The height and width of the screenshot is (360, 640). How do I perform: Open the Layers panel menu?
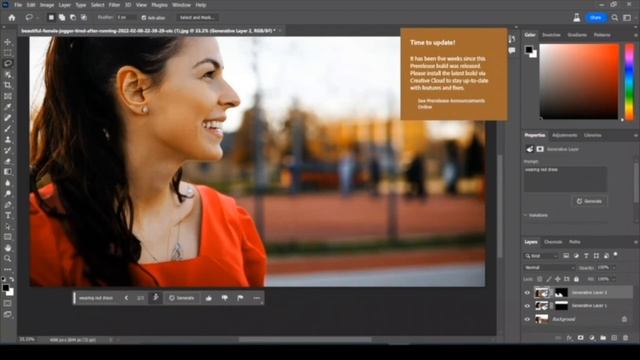coord(636,242)
